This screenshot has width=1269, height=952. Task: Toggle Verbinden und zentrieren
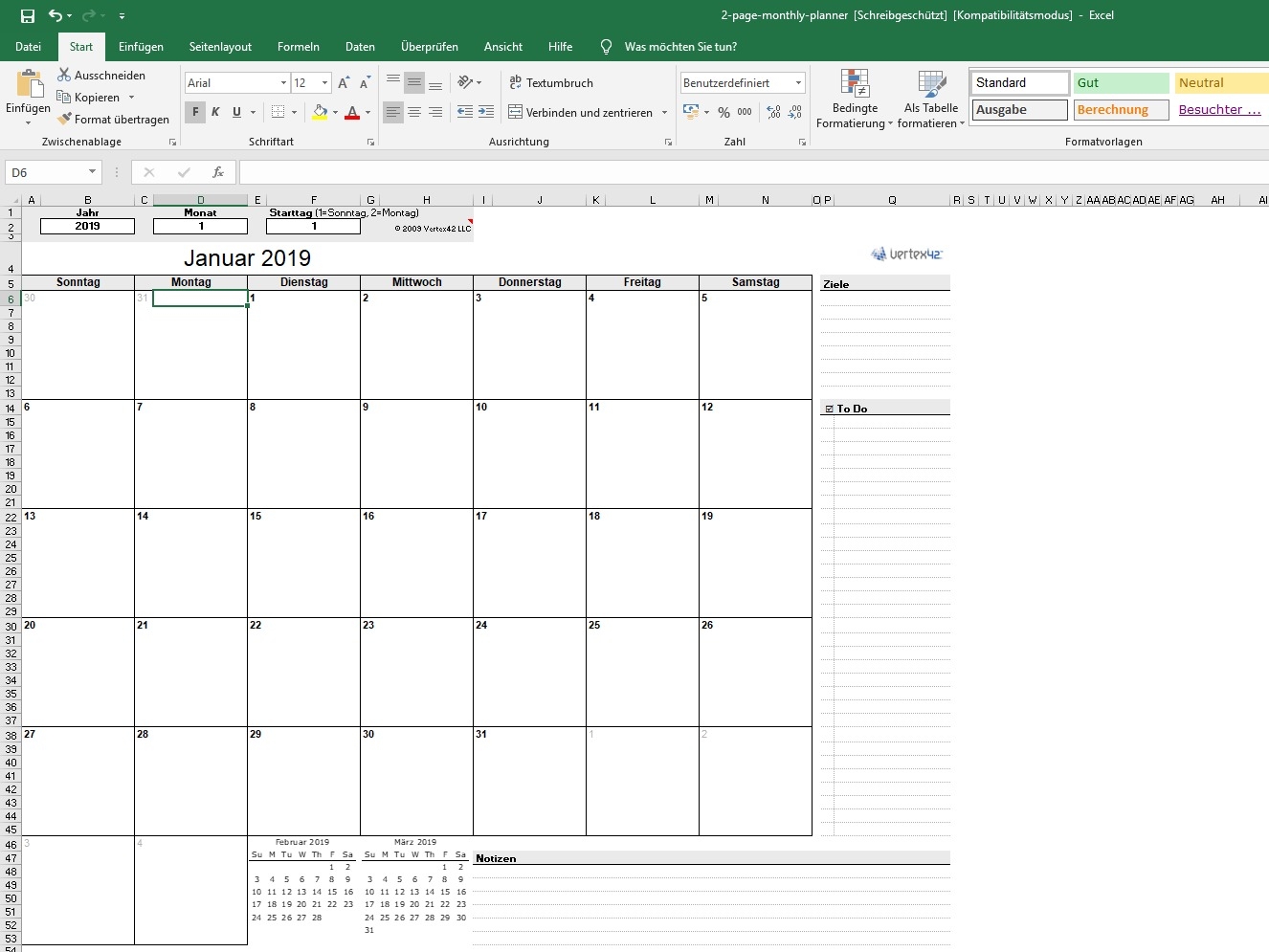(581, 112)
